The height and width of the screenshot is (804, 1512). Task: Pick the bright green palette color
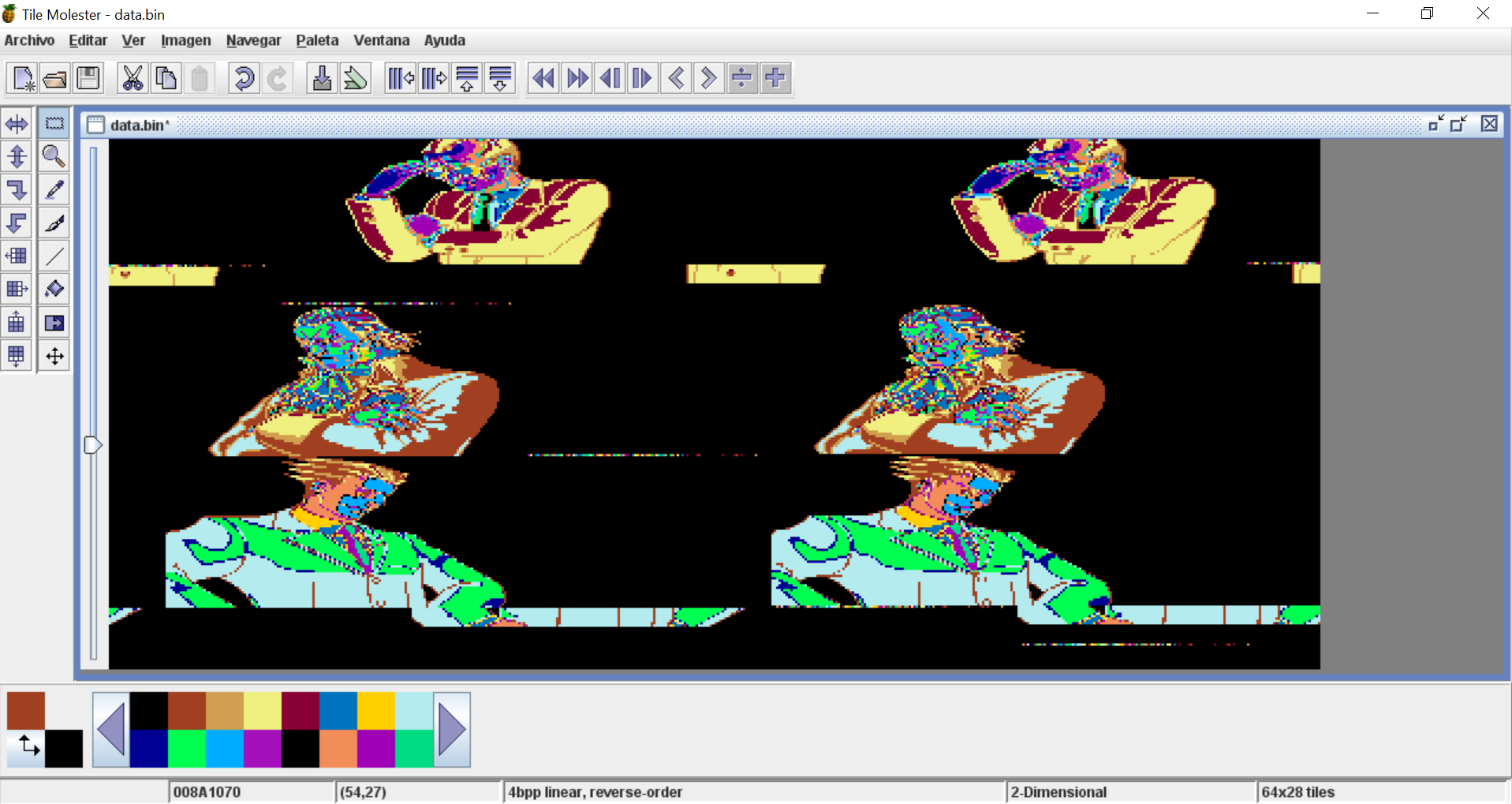click(187, 749)
